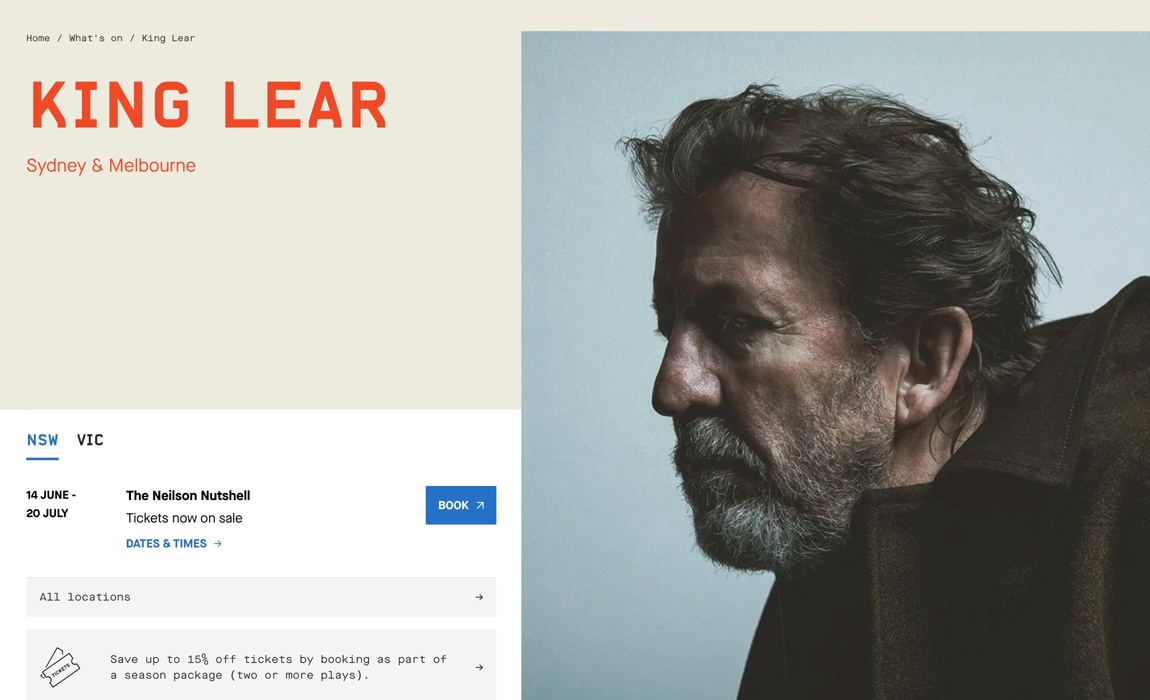Click the King Lear portrait hero image

(835, 365)
